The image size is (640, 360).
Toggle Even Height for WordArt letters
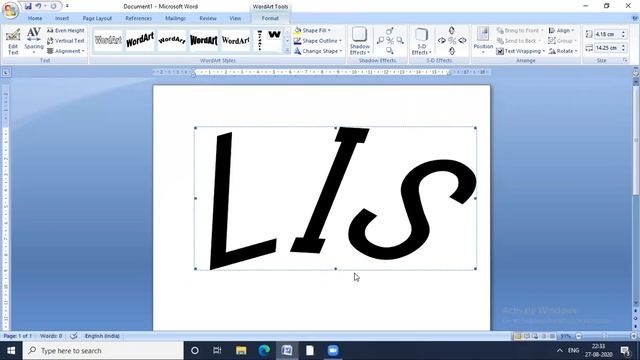(x=65, y=31)
